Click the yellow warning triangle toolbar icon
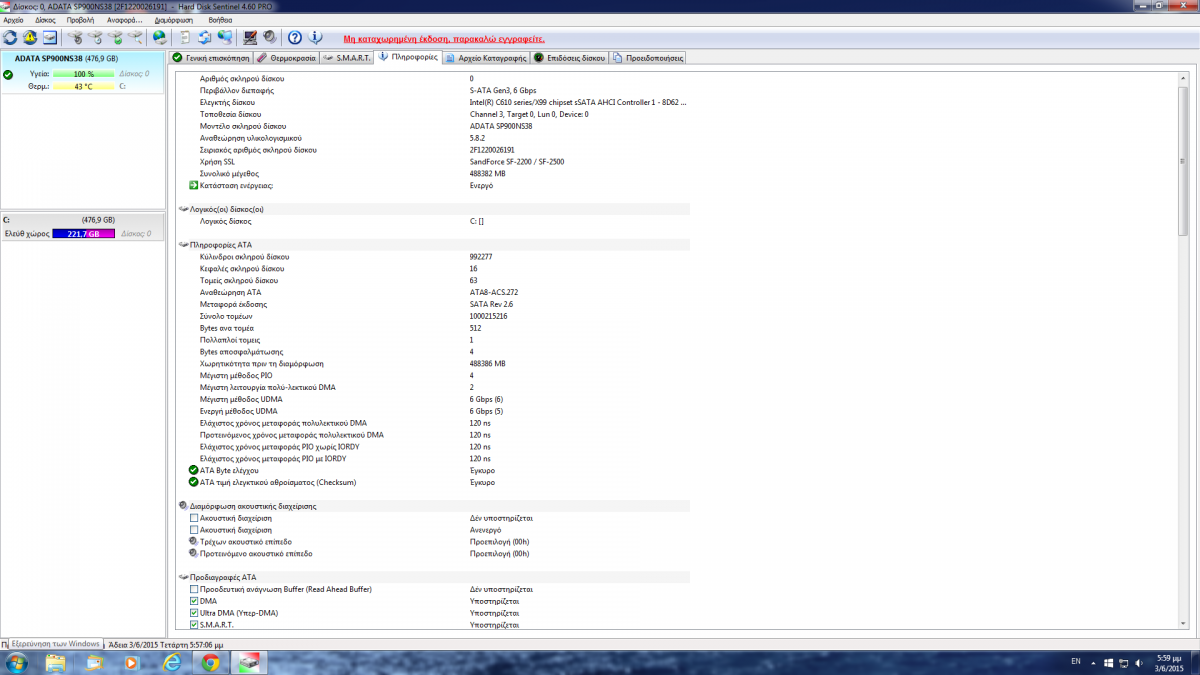This screenshot has height=675, width=1200. (30, 38)
